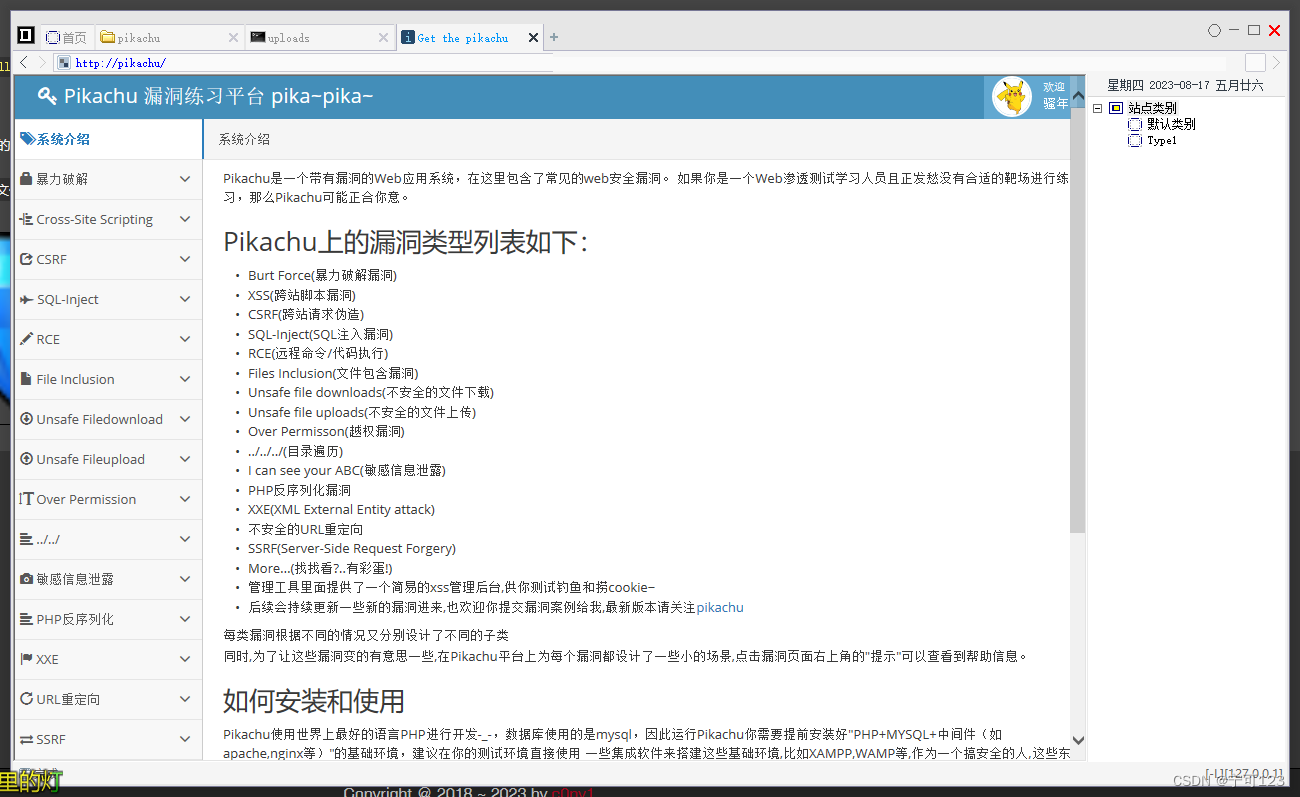Expand the SSRF chevron
Image resolution: width=1300 pixels, height=797 pixels.
point(185,739)
